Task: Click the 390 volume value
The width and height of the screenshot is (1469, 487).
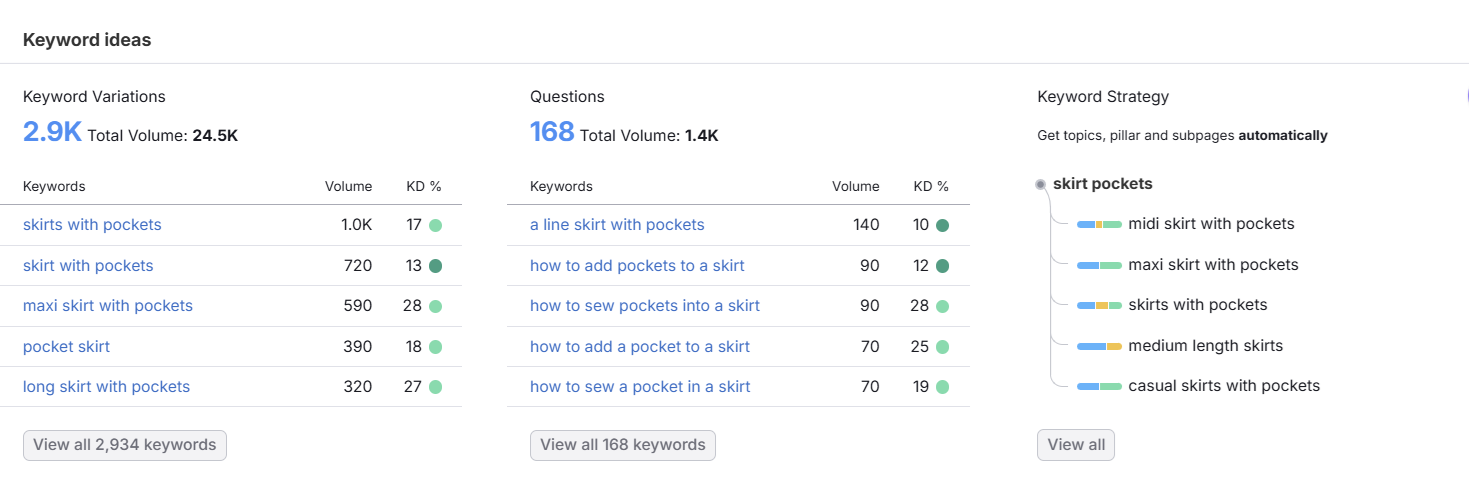Action: pos(358,347)
